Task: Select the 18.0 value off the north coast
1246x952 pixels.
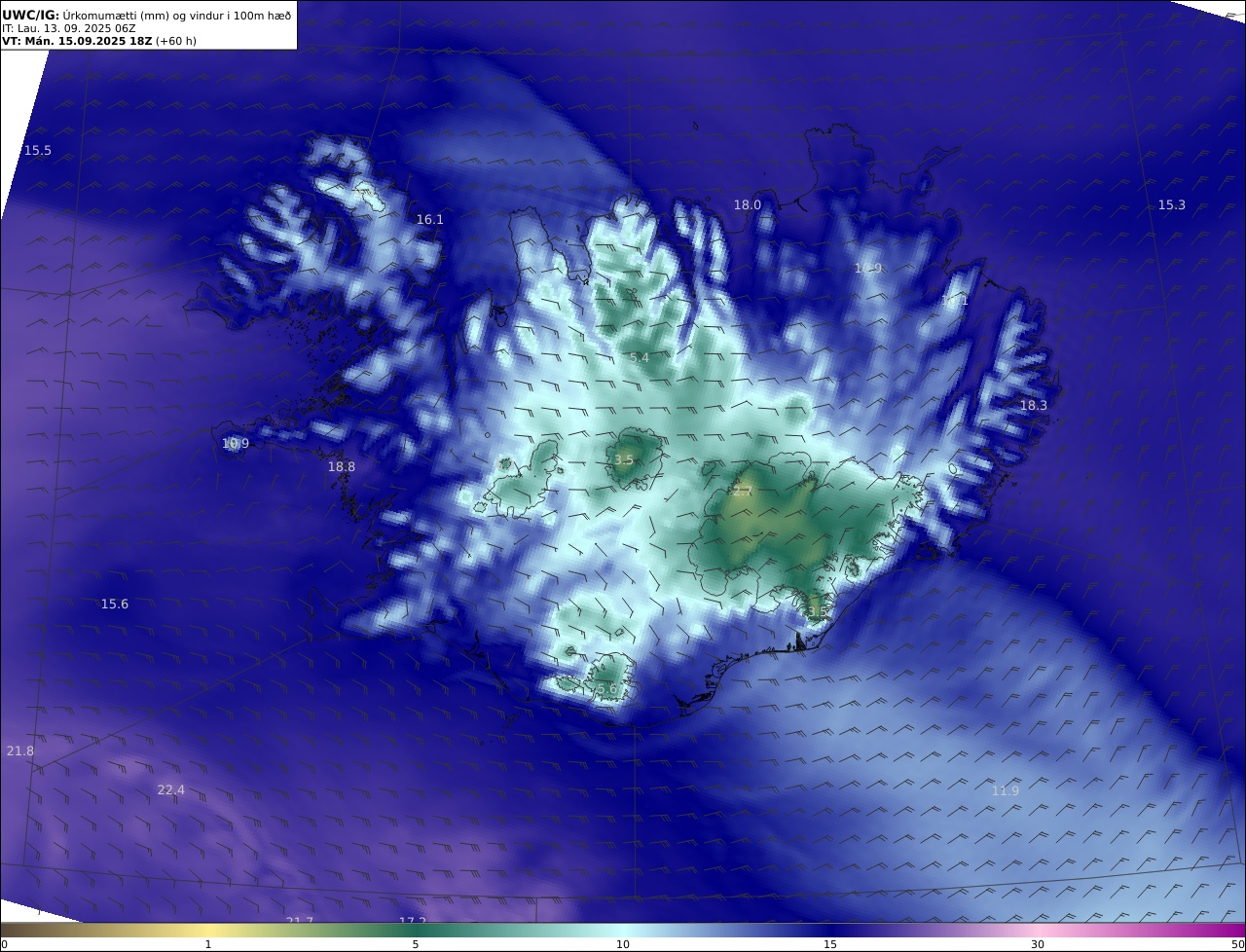Action: click(748, 205)
